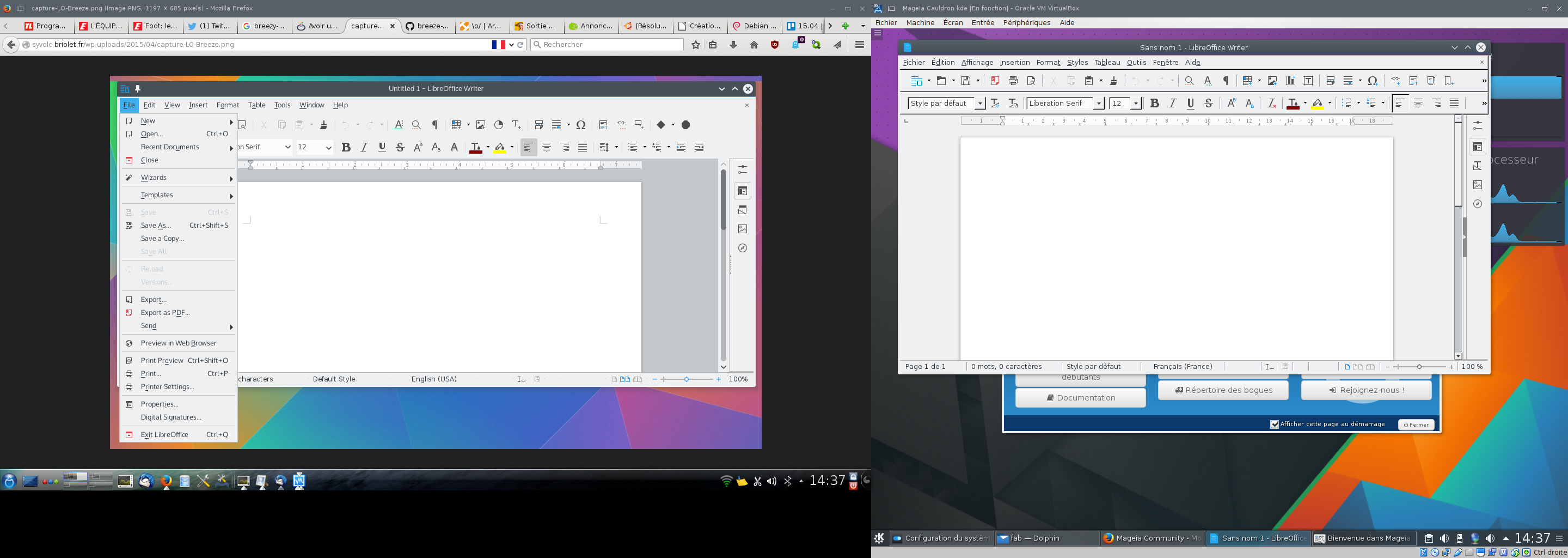Expand the bullet list arrow in Sans nom 1
1568x558 pixels.
click(x=1358, y=104)
